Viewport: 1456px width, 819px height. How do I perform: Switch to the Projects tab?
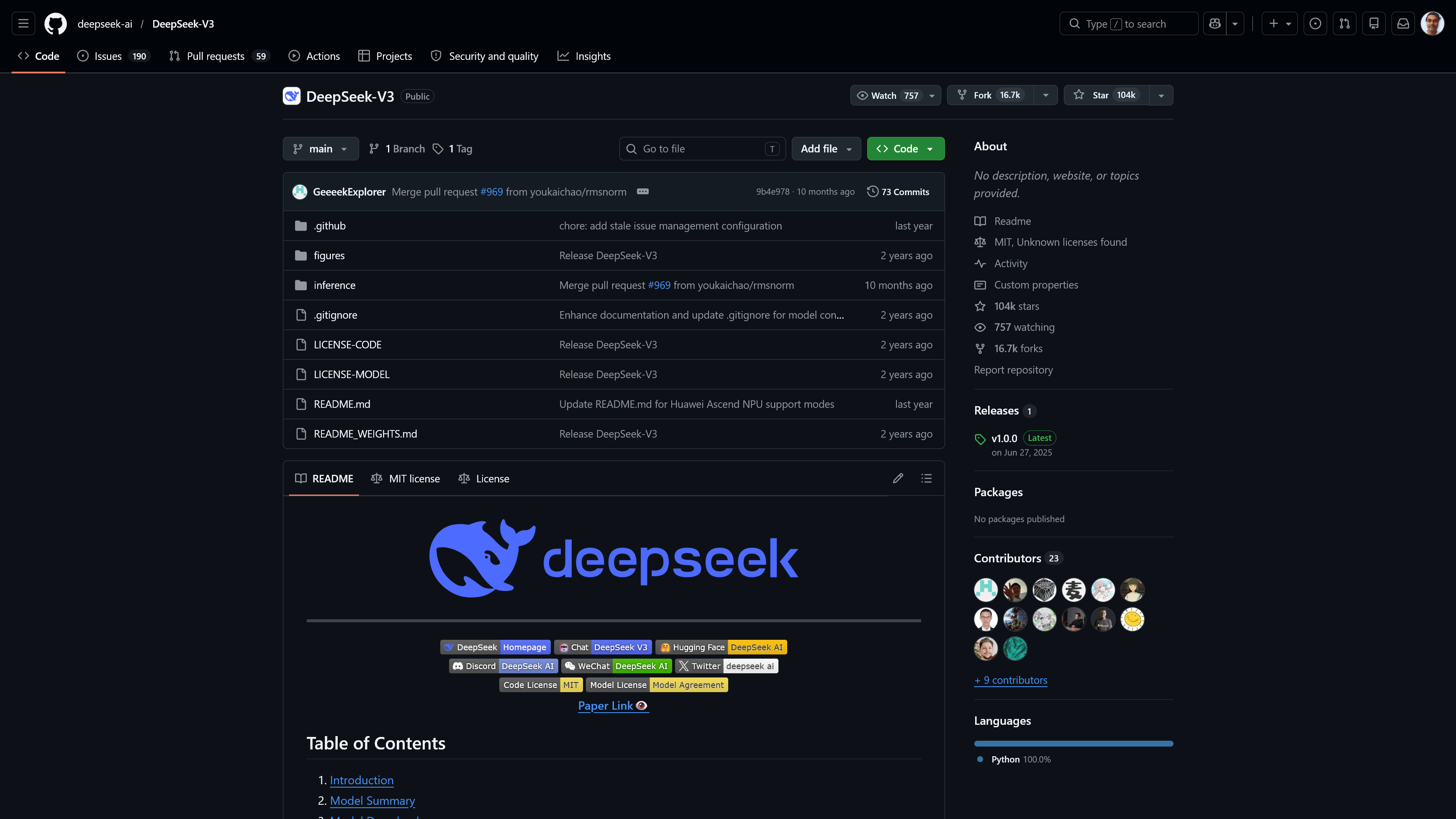coord(385,56)
